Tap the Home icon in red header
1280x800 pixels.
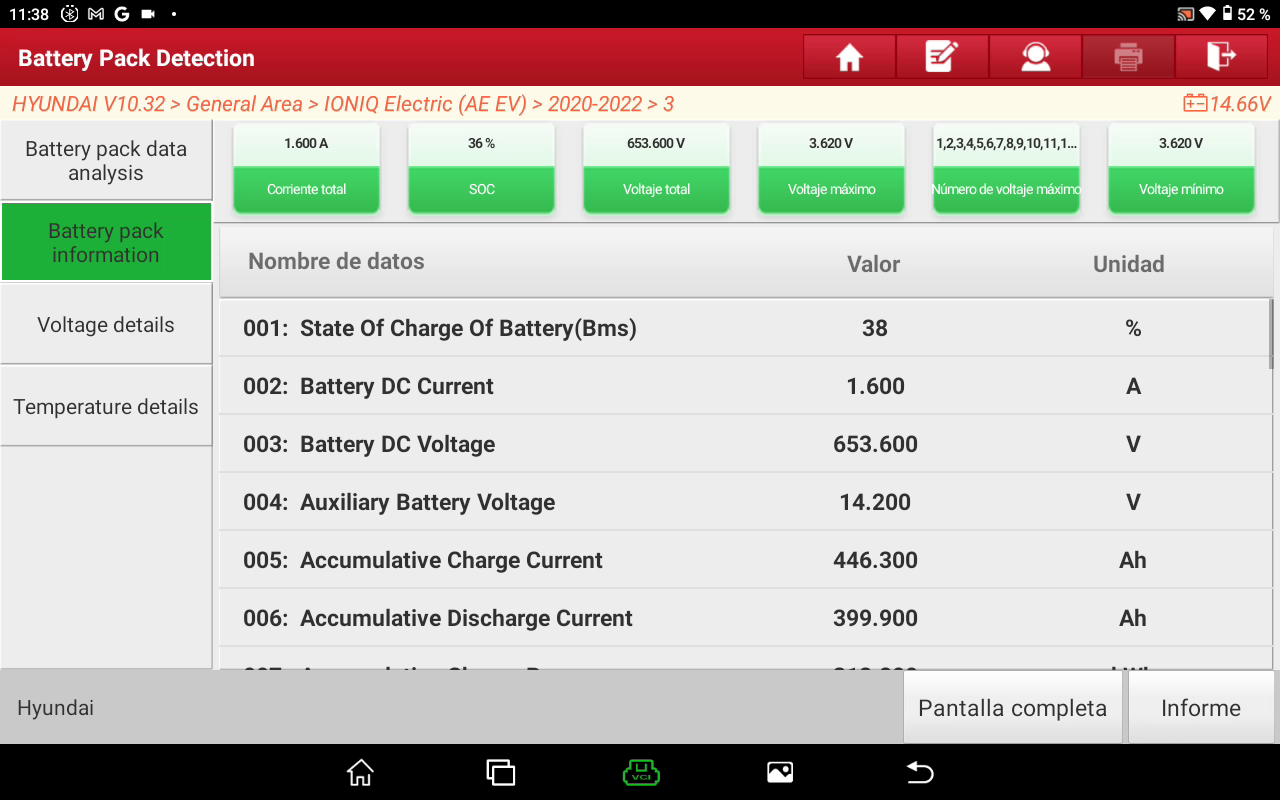click(849, 57)
